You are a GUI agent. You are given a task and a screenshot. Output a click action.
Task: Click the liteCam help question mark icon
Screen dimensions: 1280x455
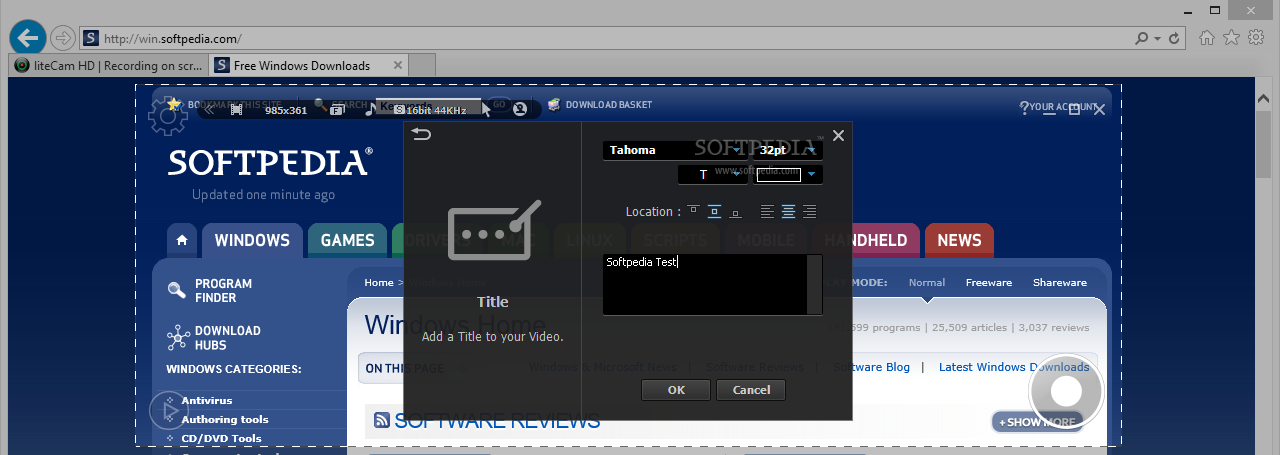coord(1024,108)
